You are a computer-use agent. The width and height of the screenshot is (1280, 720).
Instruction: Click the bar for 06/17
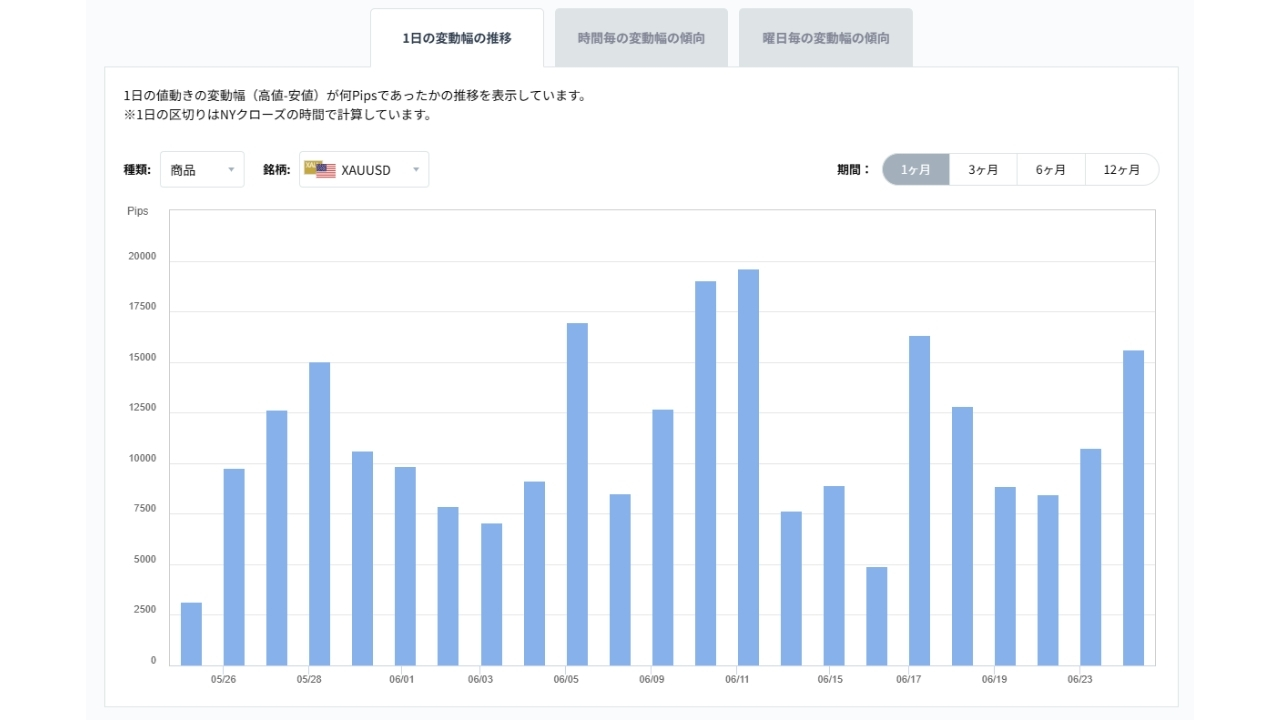pyautogui.click(x=919, y=501)
